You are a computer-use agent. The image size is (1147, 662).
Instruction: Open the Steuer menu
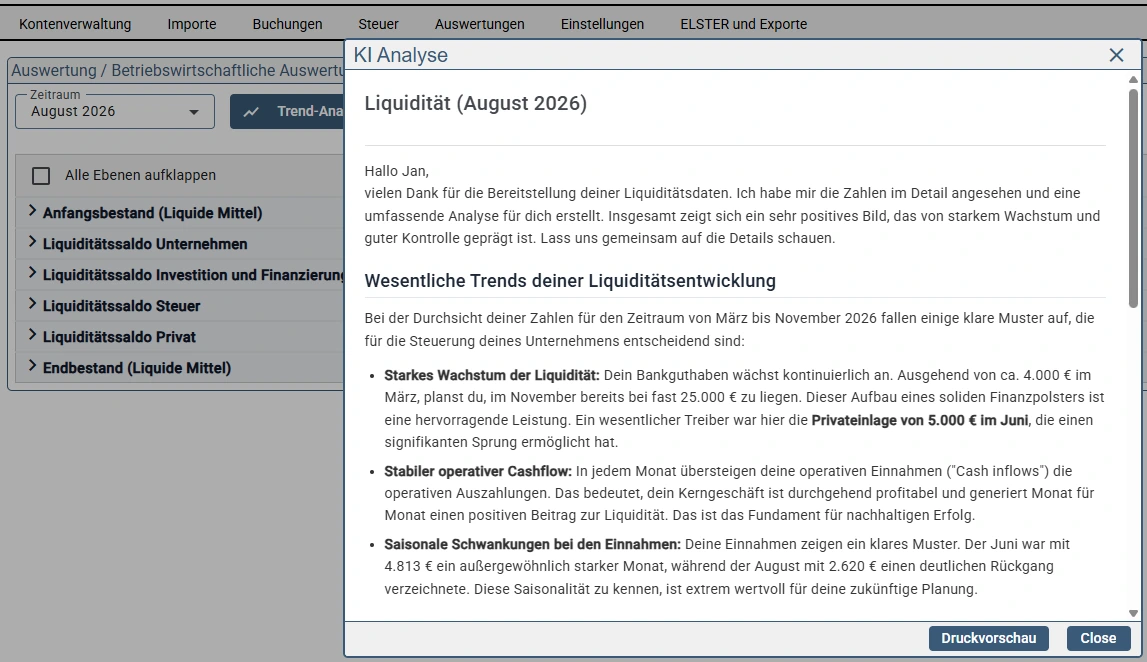coord(378,24)
